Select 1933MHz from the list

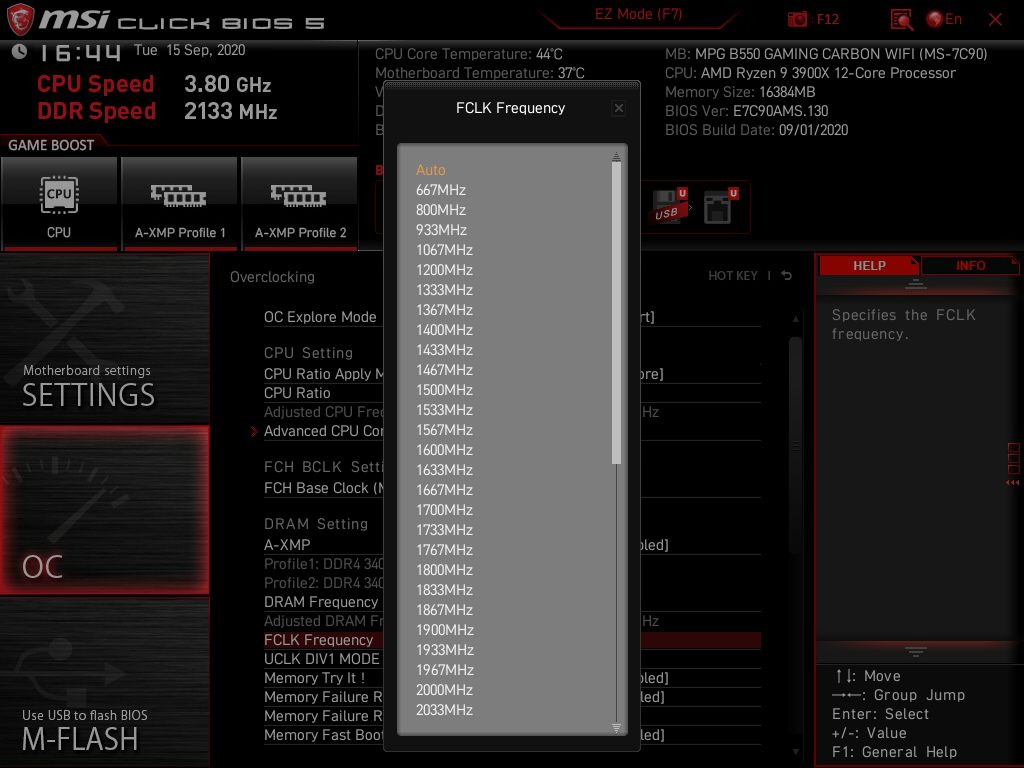(x=444, y=650)
